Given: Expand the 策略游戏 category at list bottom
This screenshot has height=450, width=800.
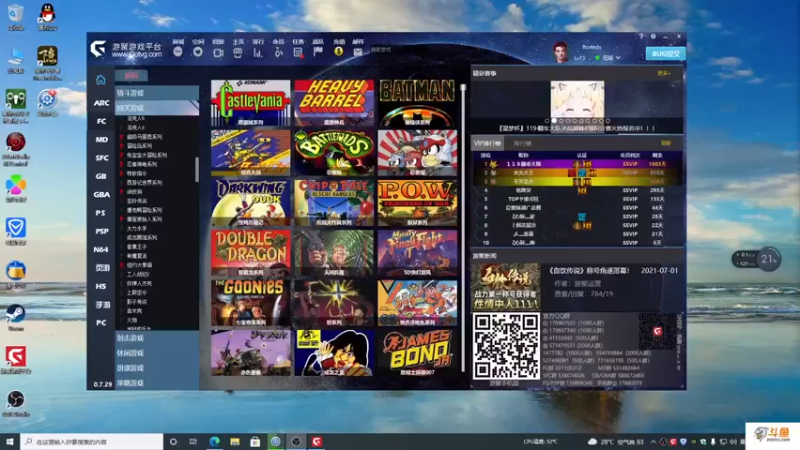Looking at the screenshot, I should [157, 383].
